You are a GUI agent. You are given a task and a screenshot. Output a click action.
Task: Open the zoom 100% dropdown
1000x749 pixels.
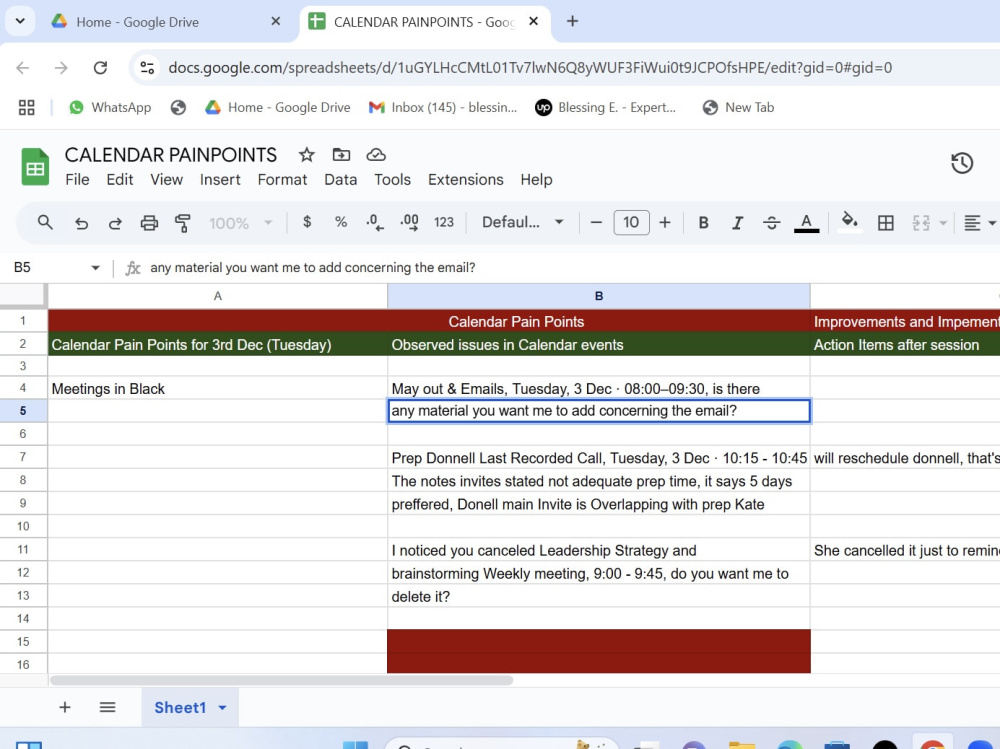pos(240,223)
